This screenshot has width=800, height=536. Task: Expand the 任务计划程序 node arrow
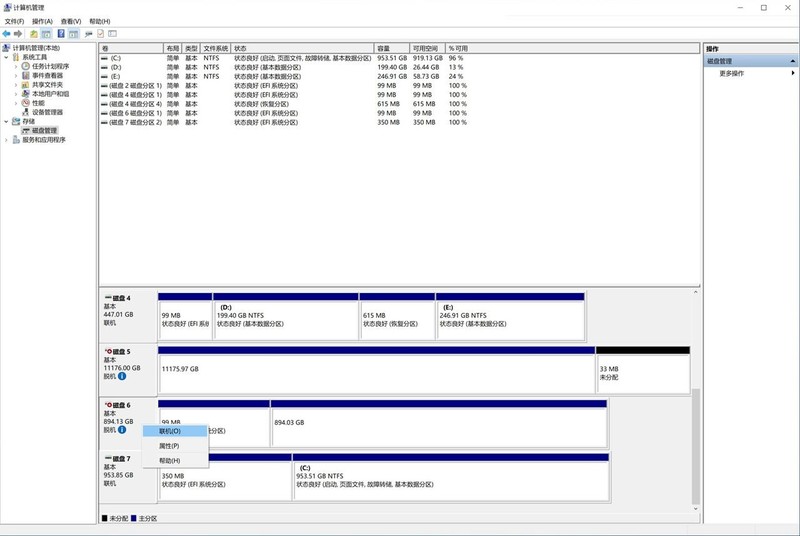(16, 66)
